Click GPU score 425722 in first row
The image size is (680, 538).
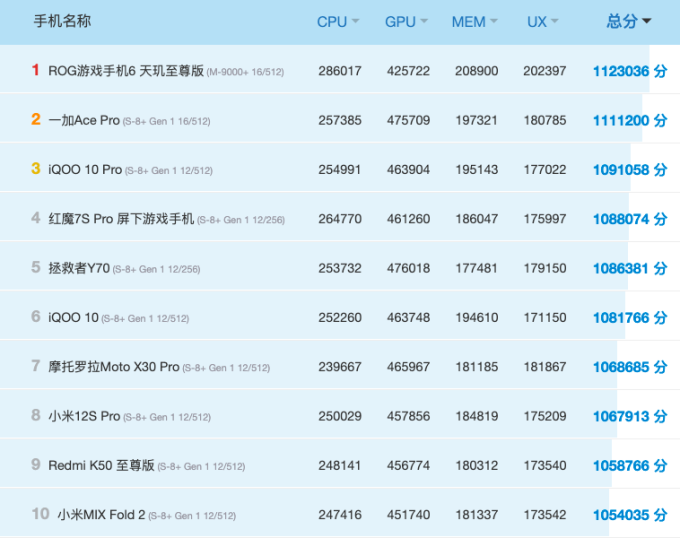408,71
